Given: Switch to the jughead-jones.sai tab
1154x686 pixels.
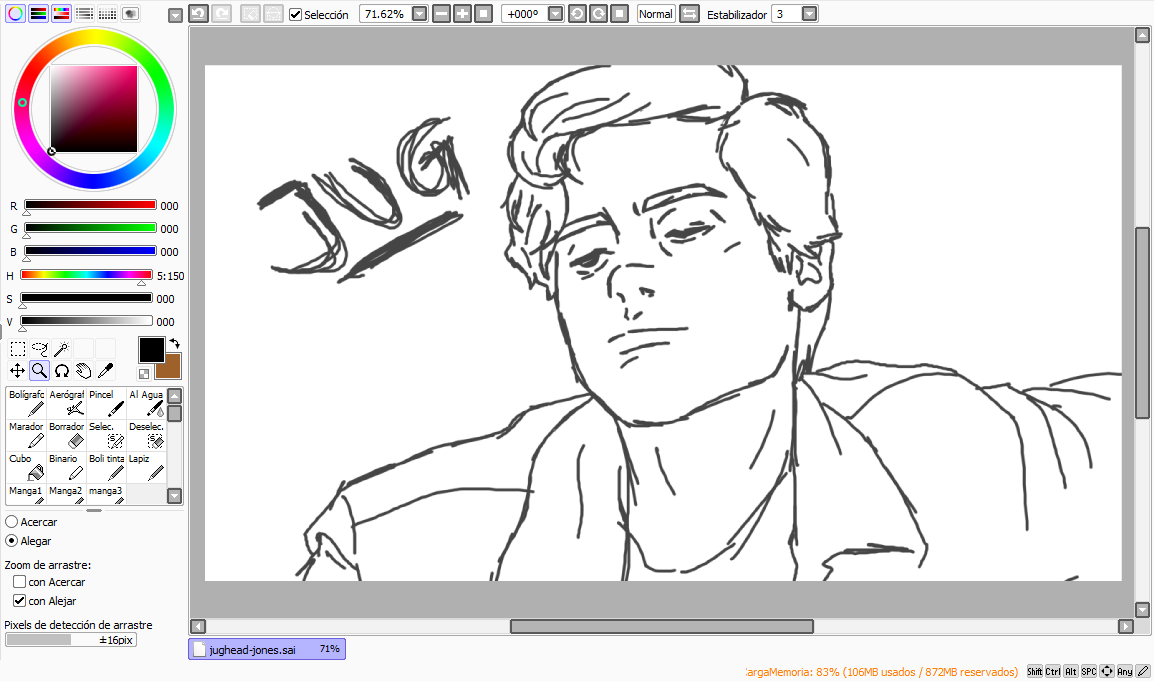Looking at the screenshot, I should [266, 649].
